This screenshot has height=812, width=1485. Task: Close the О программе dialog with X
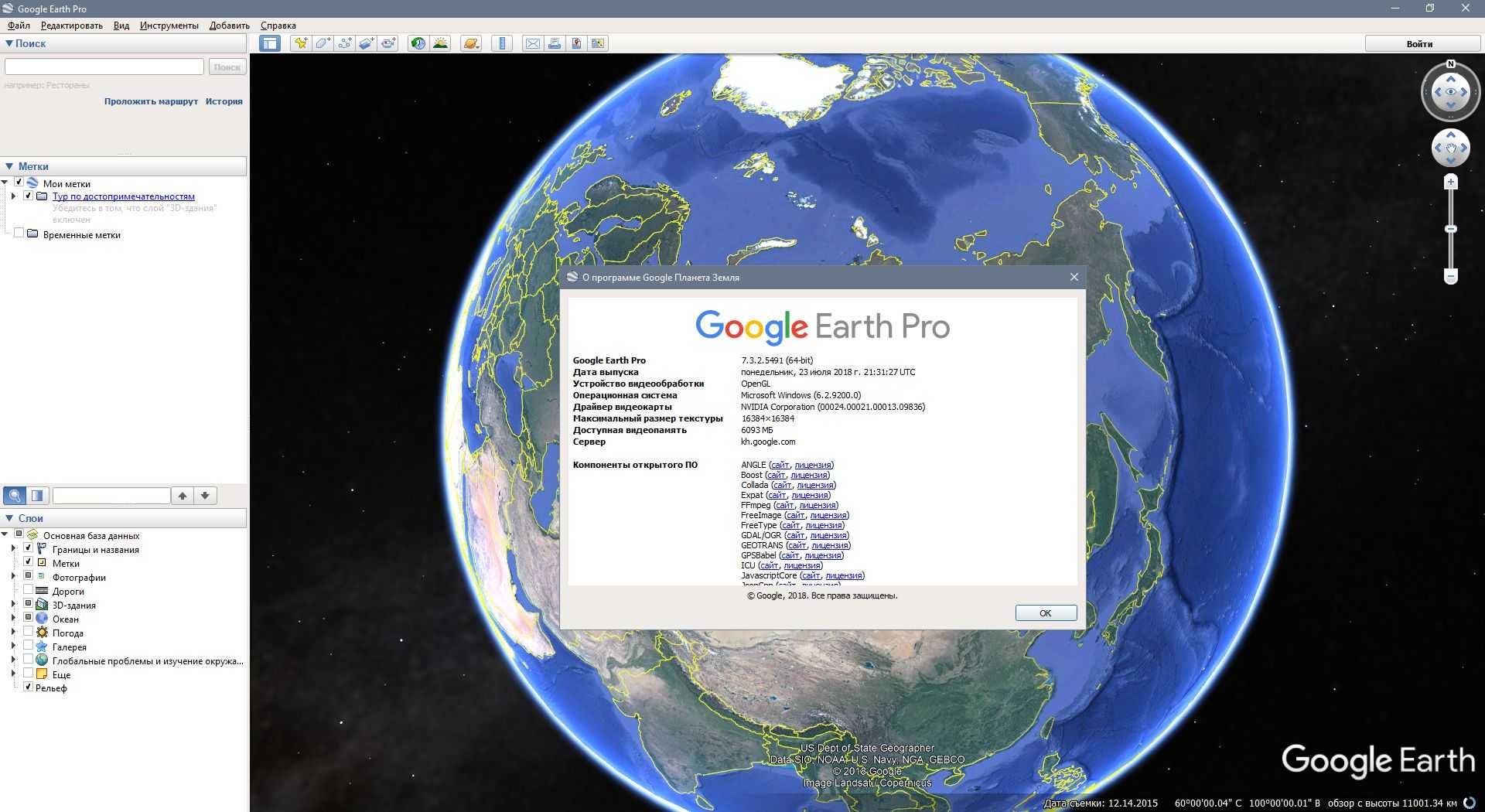1074,277
